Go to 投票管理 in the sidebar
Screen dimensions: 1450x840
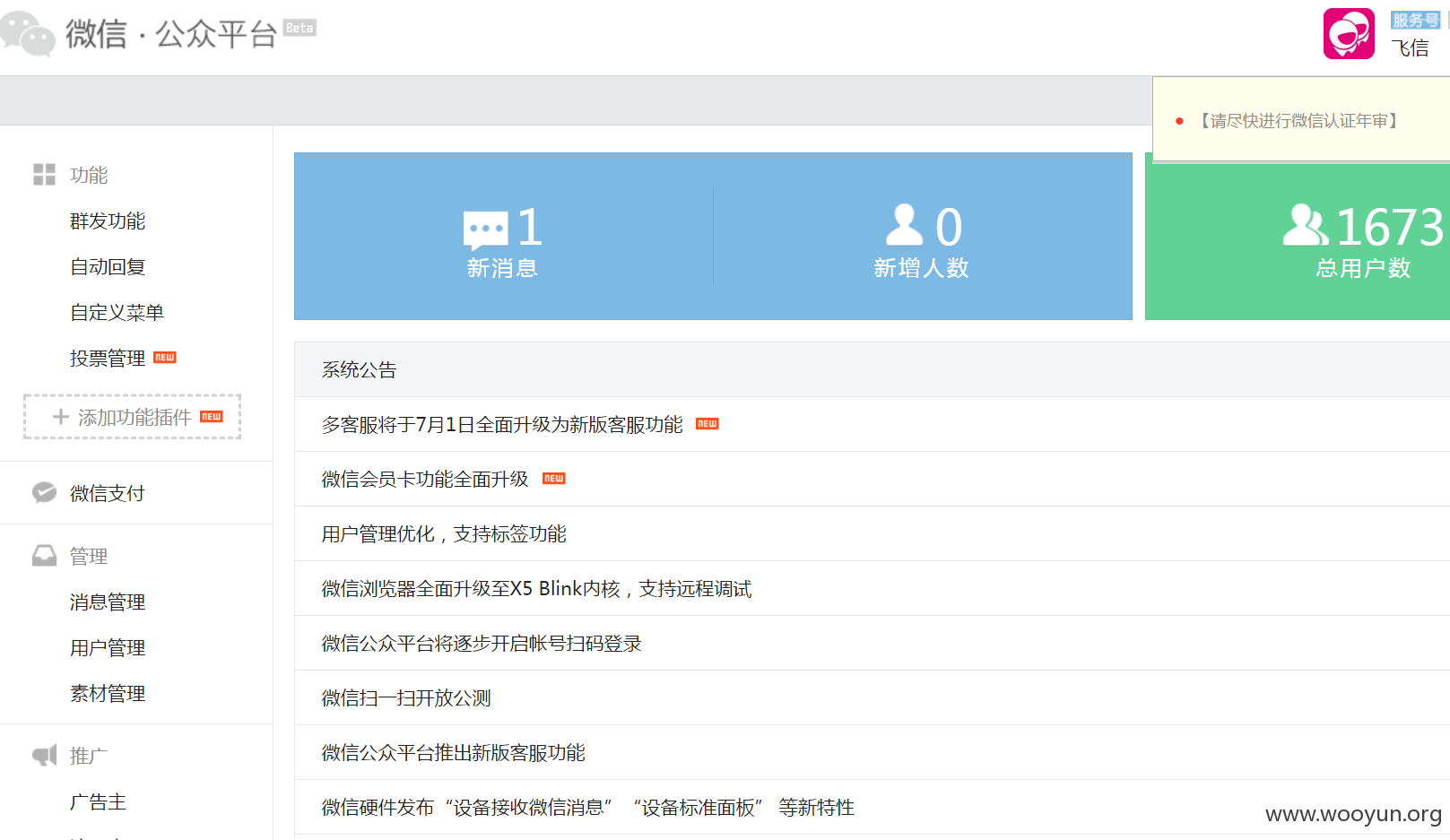point(108,359)
